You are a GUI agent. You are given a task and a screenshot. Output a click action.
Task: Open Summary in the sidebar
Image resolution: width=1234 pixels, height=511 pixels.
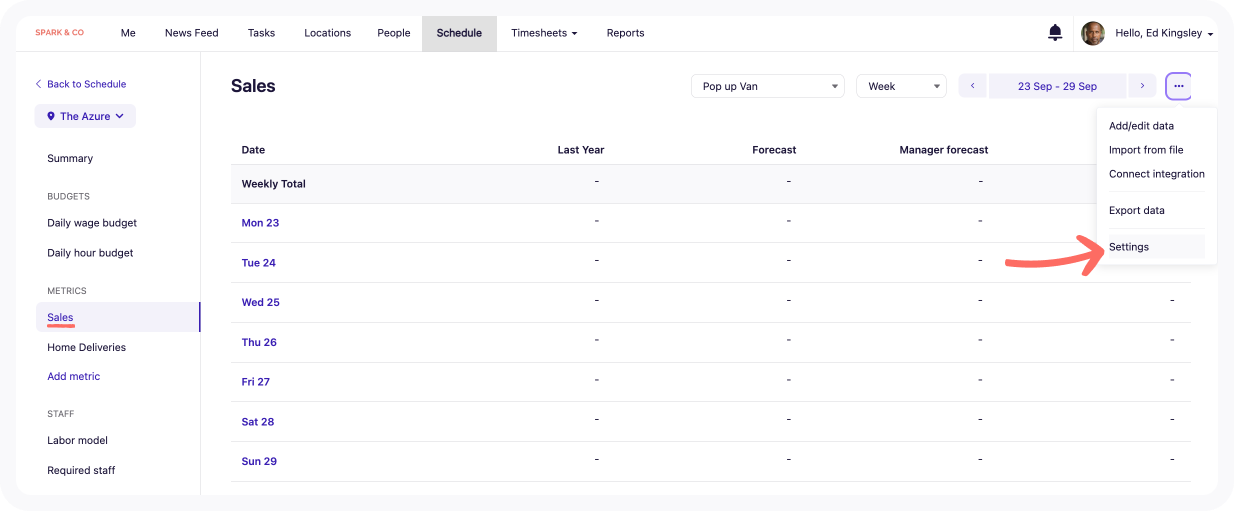[70, 158]
